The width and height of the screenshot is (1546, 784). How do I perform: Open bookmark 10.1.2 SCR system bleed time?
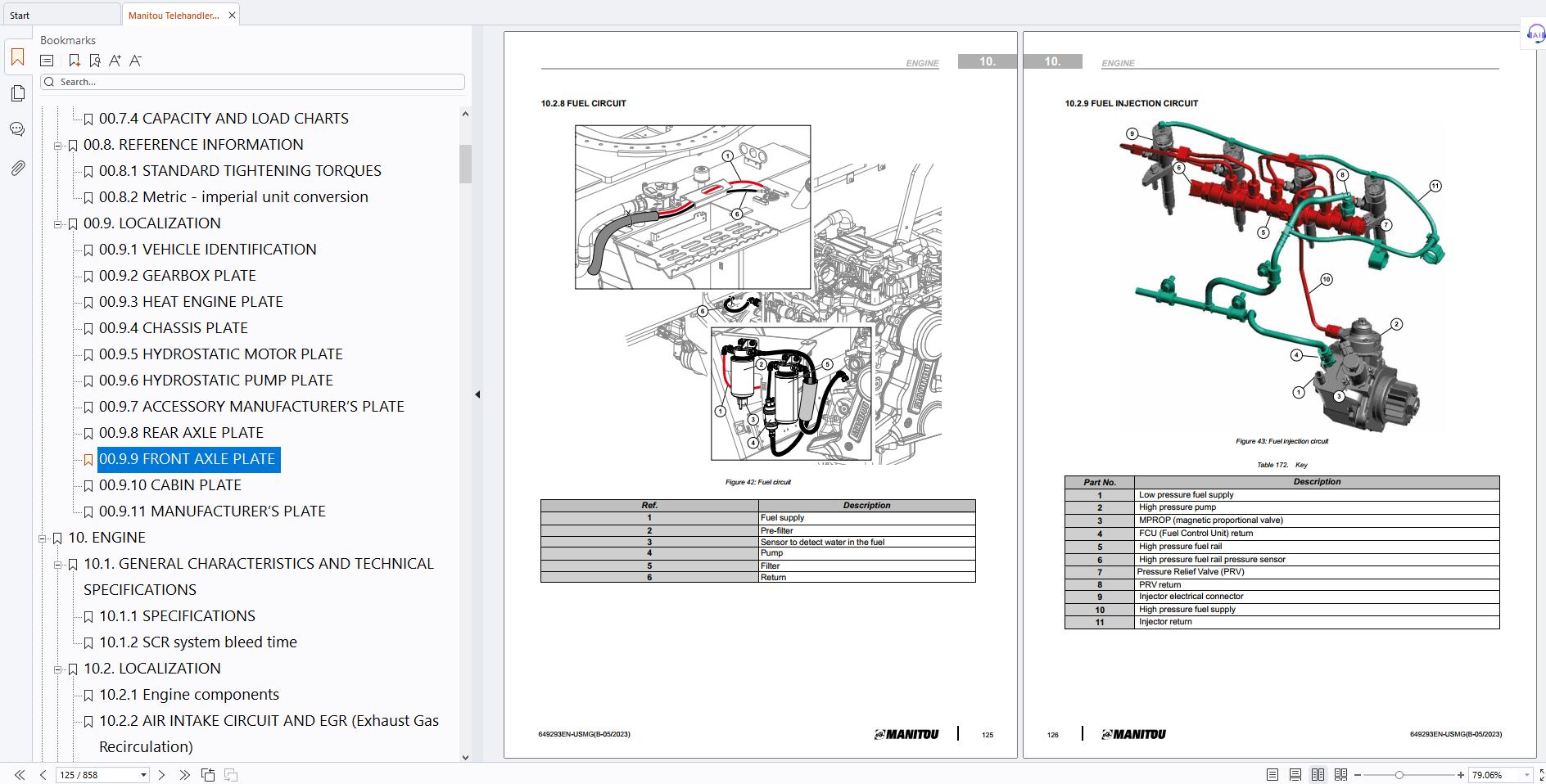(198, 642)
